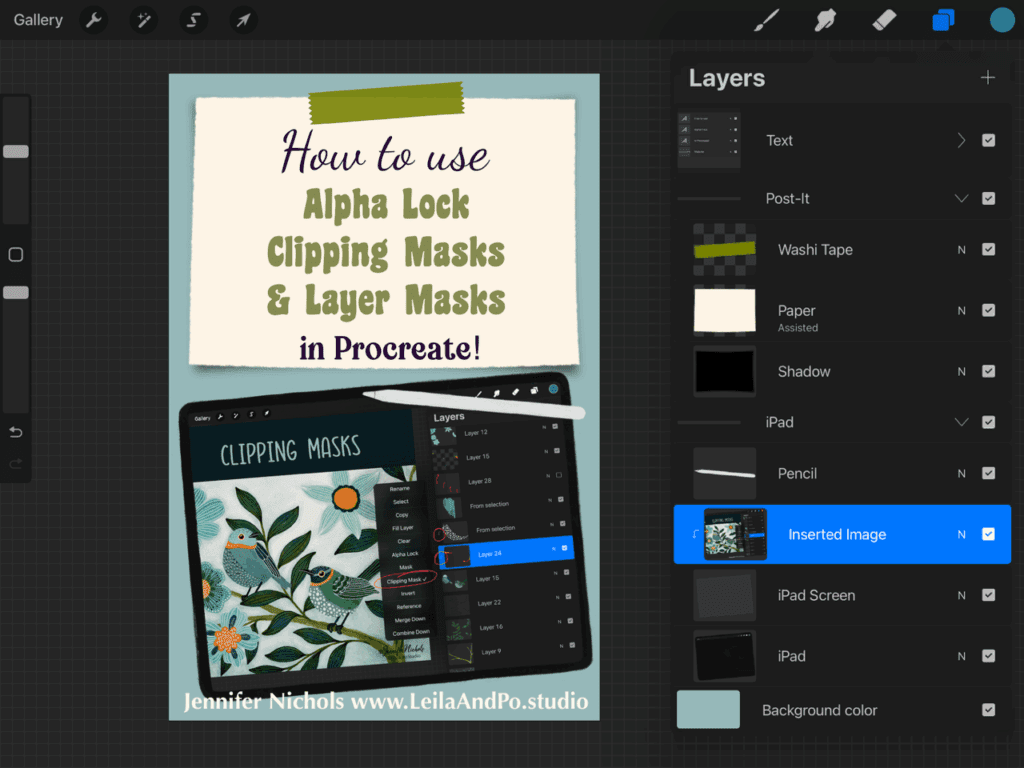Open blend mode N for Inserted Image
1024x768 pixels.
tap(961, 534)
